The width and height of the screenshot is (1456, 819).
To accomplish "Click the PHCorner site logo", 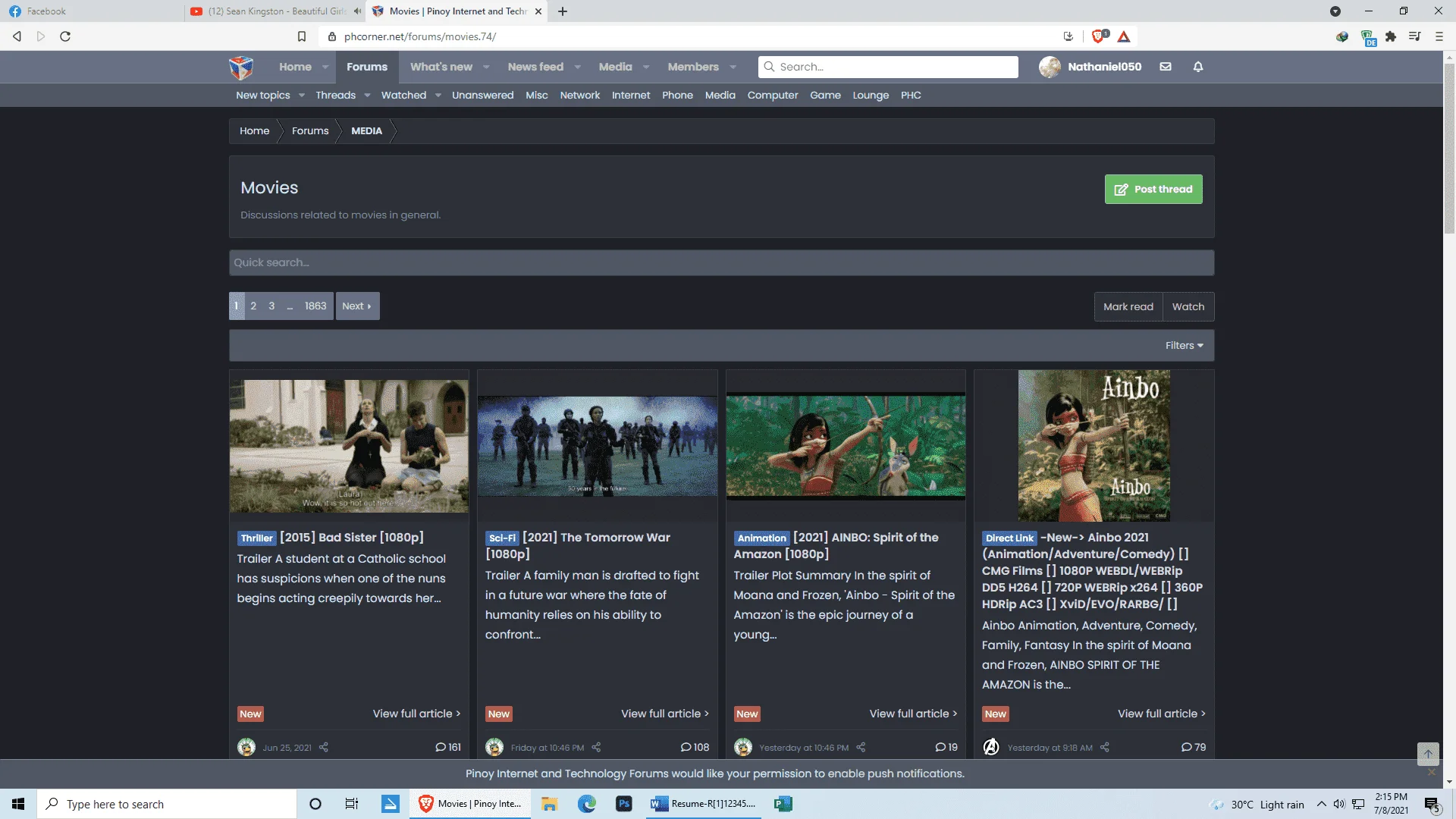I will (241, 67).
